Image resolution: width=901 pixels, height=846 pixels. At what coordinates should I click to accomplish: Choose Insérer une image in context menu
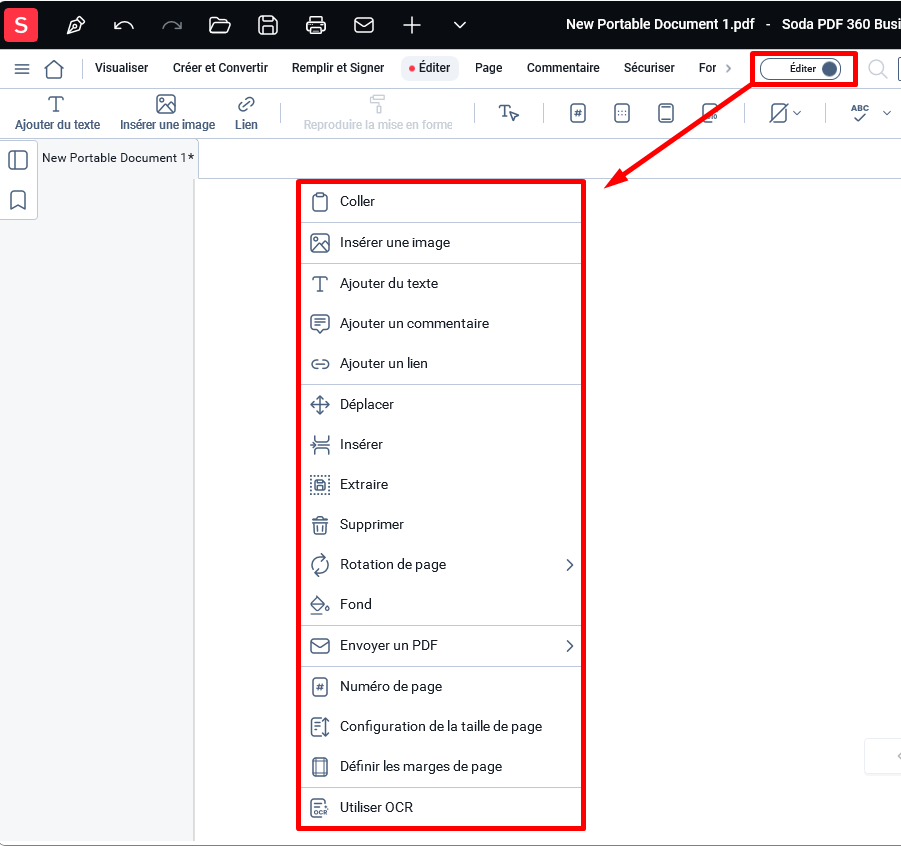click(x=441, y=243)
